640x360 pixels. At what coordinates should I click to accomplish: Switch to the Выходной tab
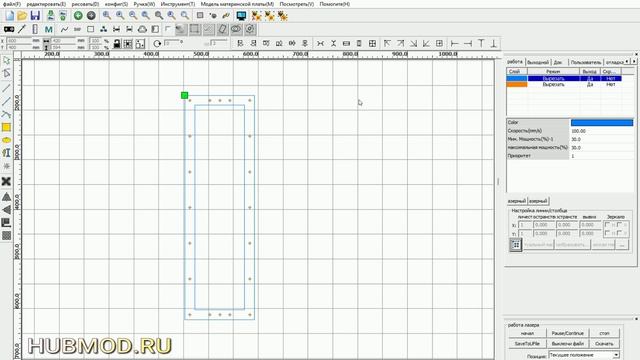coord(538,62)
